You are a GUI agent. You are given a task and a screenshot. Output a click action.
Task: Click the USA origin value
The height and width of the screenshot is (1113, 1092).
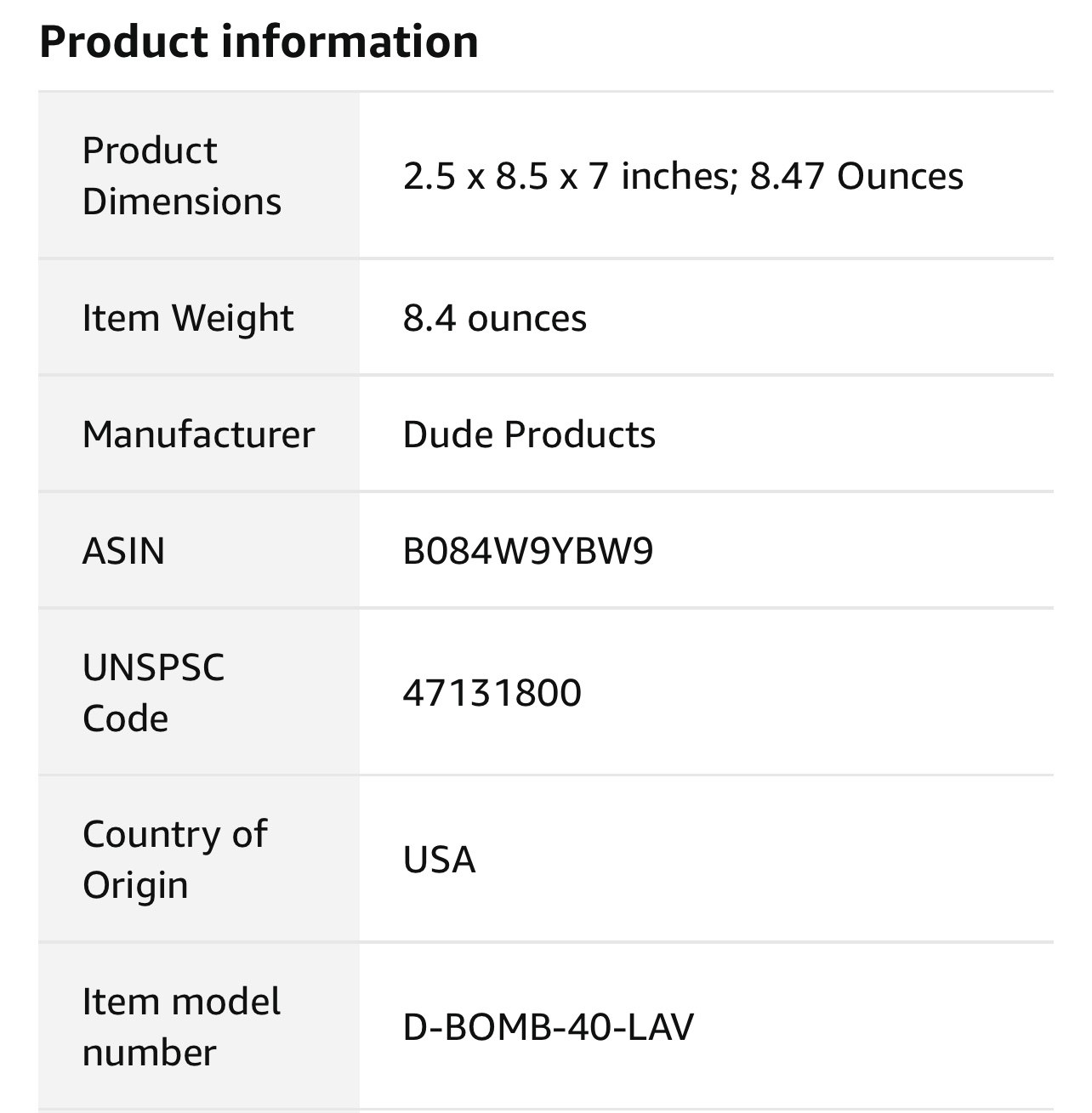click(x=439, y=860)
